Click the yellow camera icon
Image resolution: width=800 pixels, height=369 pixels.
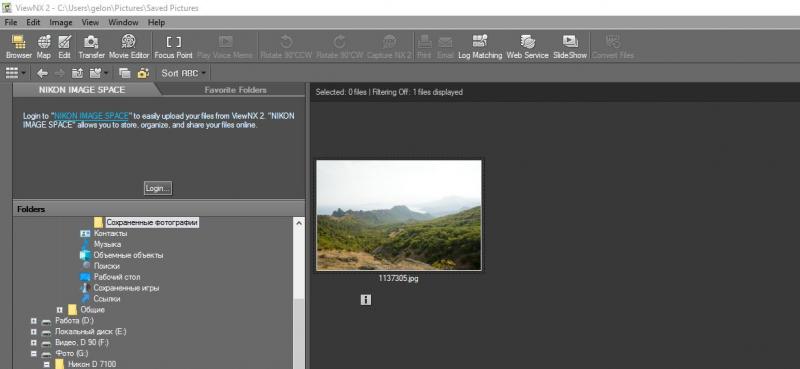click(143, 73)
